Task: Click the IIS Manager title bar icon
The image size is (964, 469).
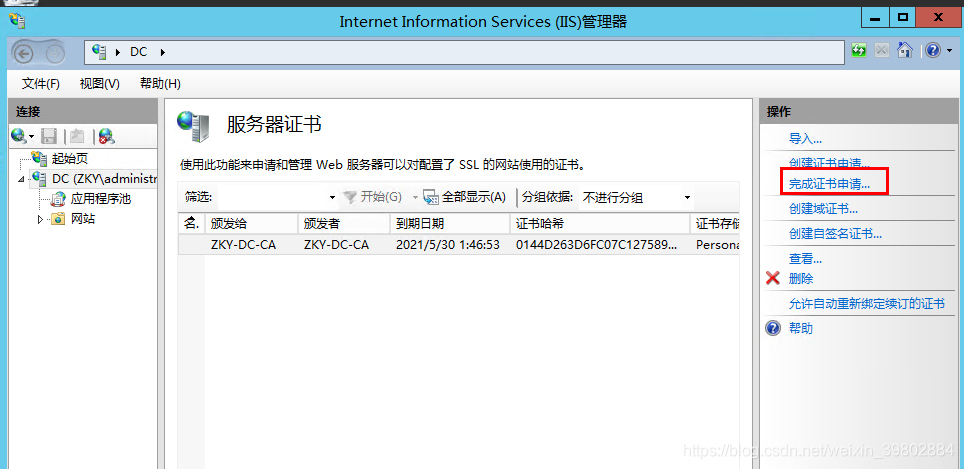Action: tap(17, 22)
